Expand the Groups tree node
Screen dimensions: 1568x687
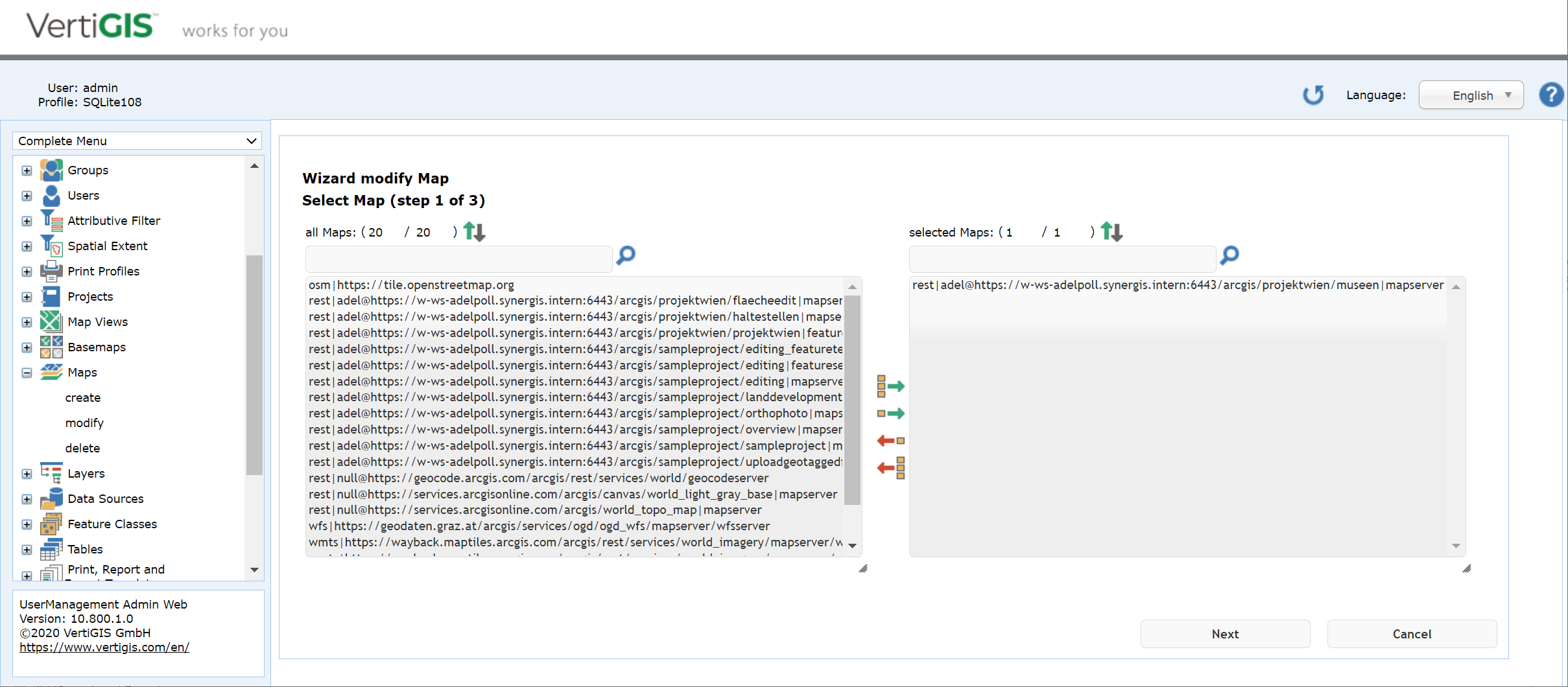click(x=27, y=170)
